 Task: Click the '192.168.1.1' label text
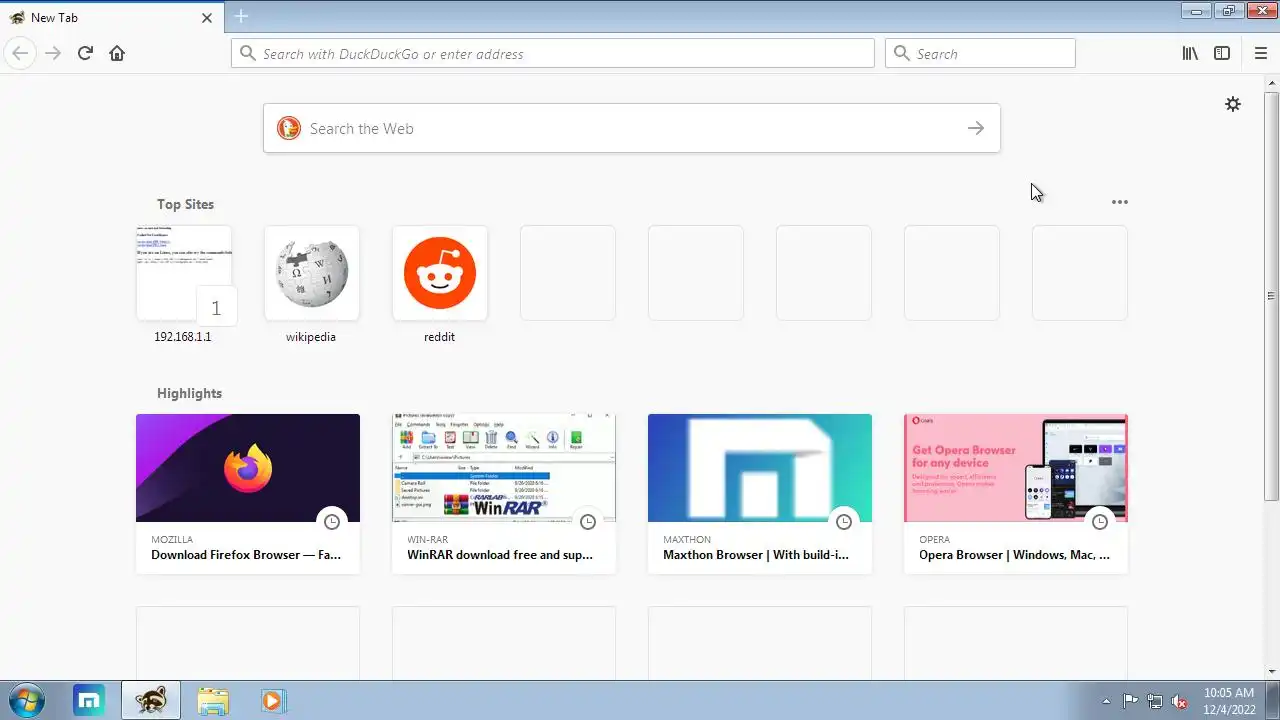183,337
